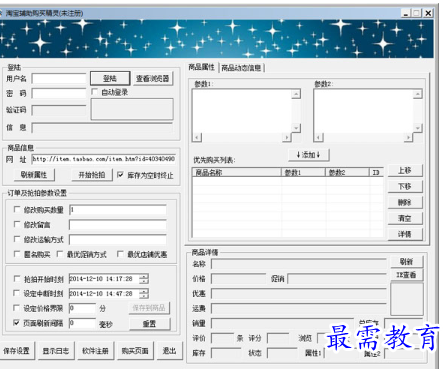Sort by 商品名称 column header
The width and height of the screenshot is (448, 369).
tap(237, 172)
